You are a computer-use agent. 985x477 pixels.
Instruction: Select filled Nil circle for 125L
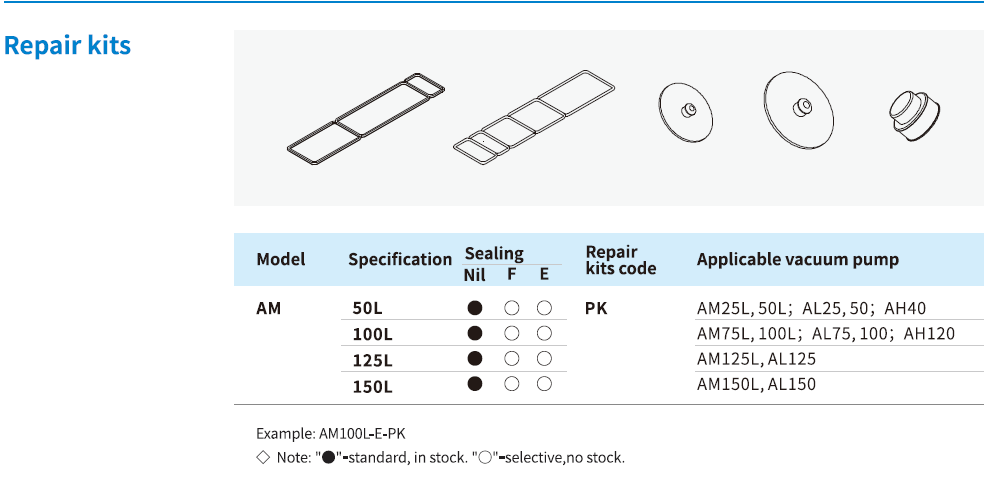point(475,358)
